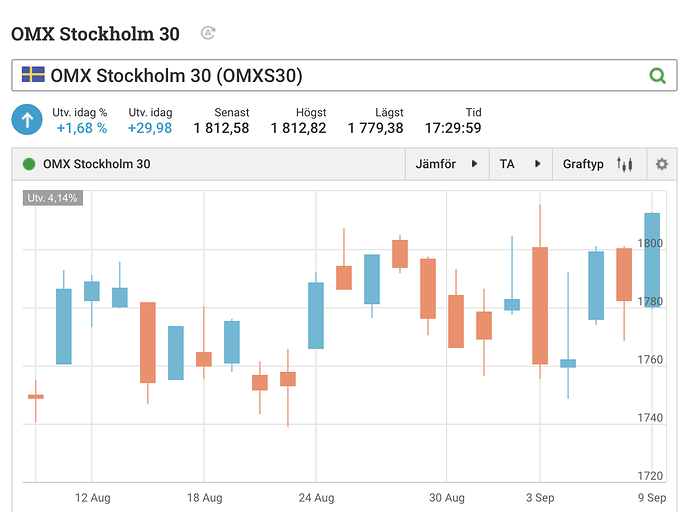The image size is (690, 512).
Task: Click the blue up-arrow trend icon
Action: (27, 119)
